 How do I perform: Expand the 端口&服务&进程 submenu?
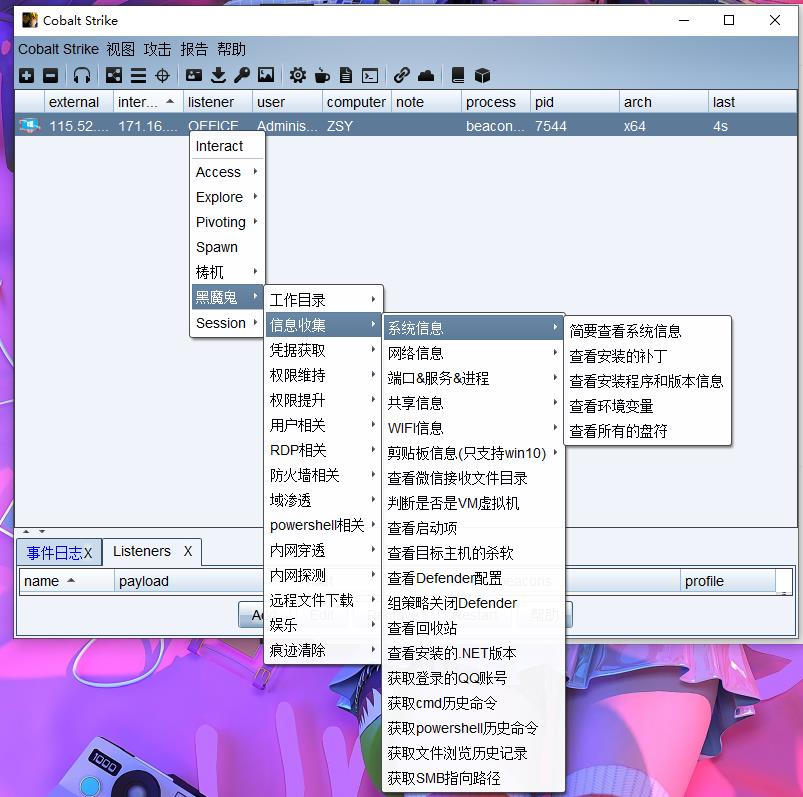[473, 378]
